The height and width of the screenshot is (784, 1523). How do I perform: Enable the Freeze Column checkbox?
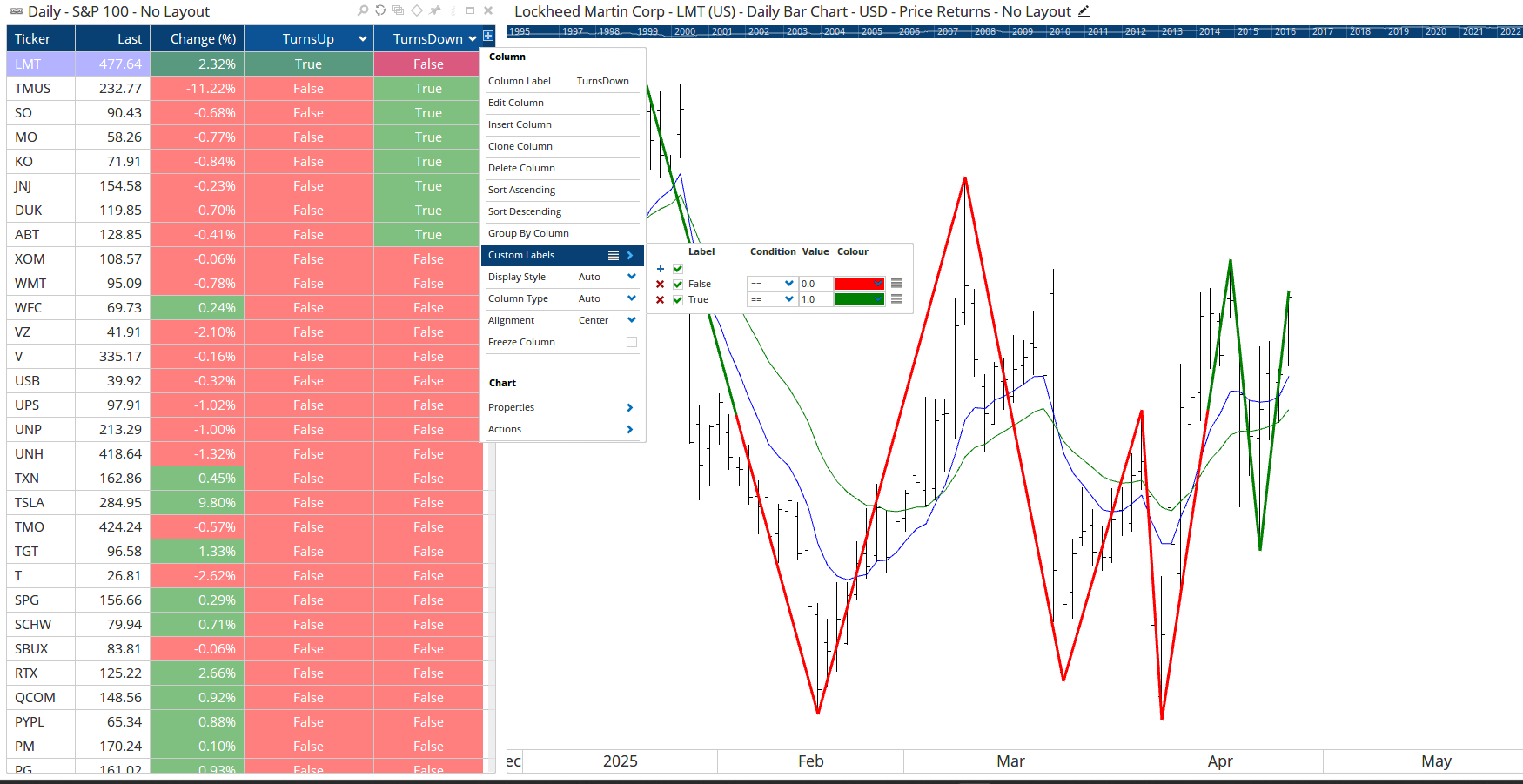[x=632, y=342]
